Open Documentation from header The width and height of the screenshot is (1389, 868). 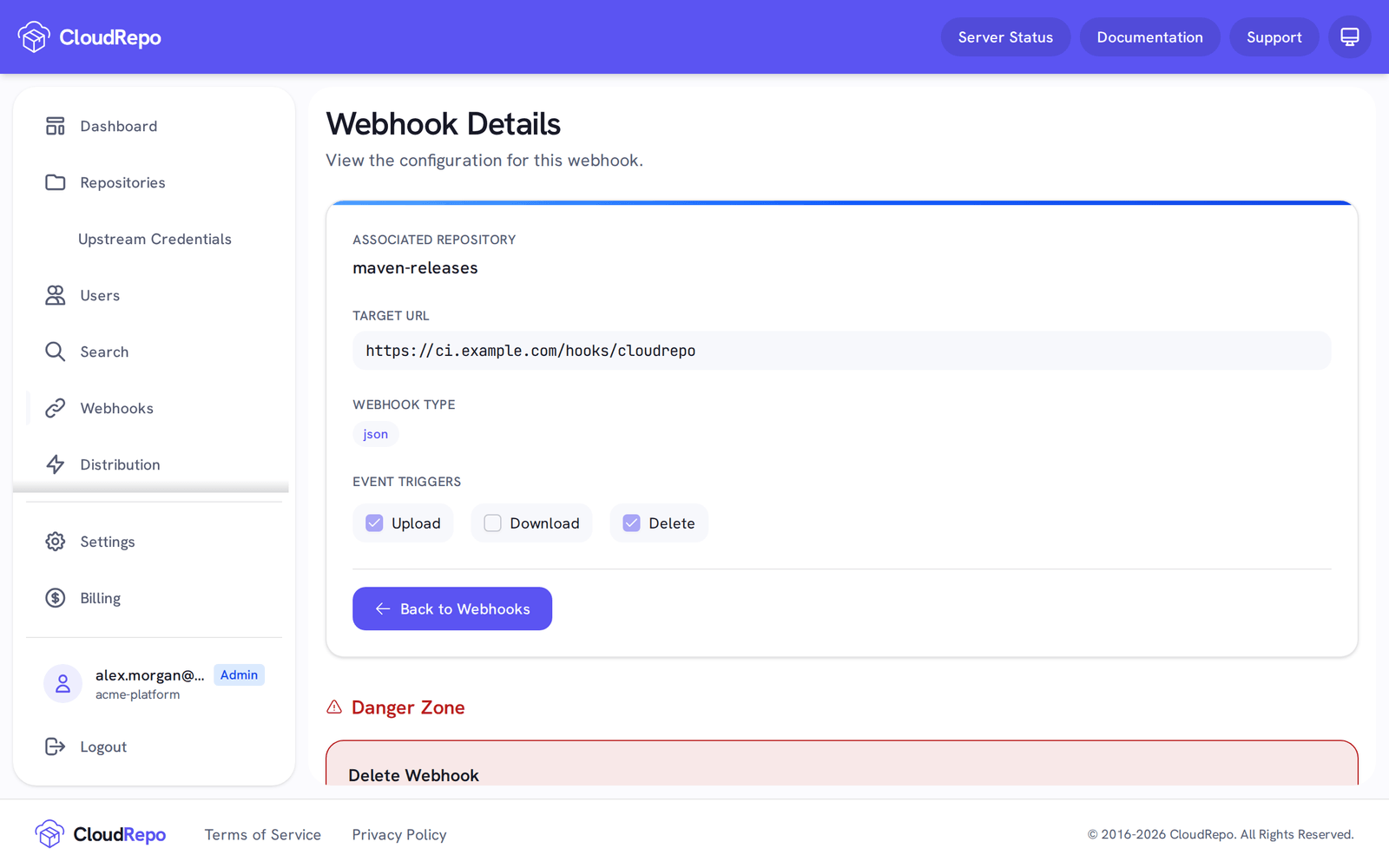coord(1149,37)
